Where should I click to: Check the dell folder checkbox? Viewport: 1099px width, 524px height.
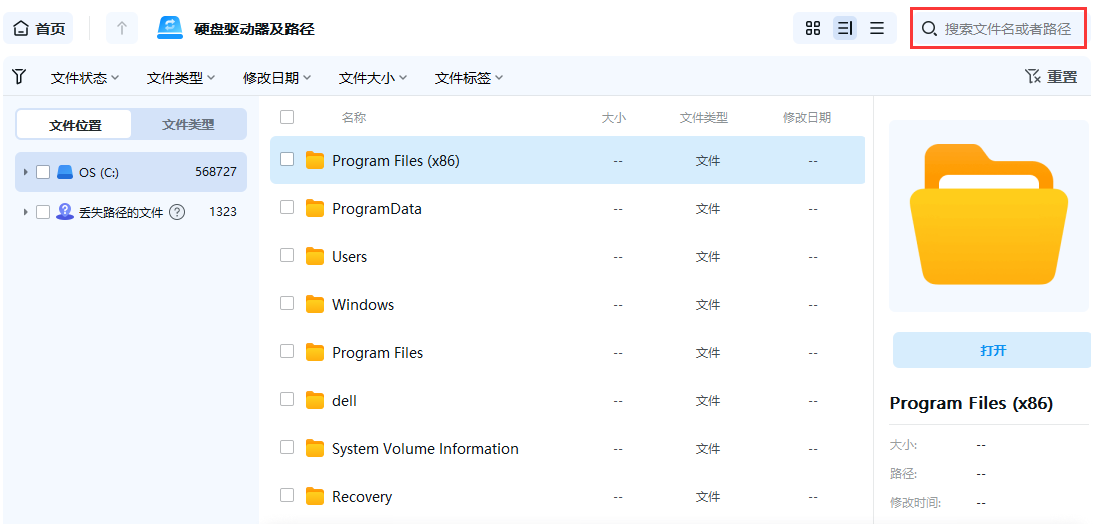click(287, 399)
